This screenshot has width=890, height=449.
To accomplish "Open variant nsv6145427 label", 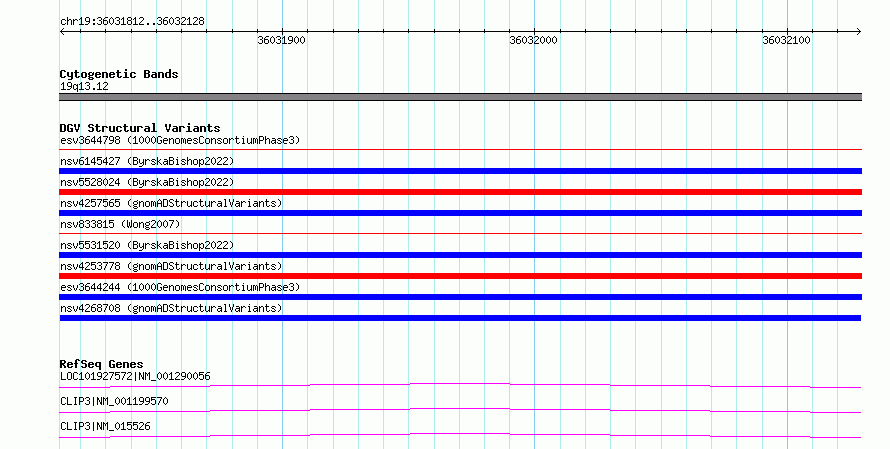I will [x=147, y=161].
